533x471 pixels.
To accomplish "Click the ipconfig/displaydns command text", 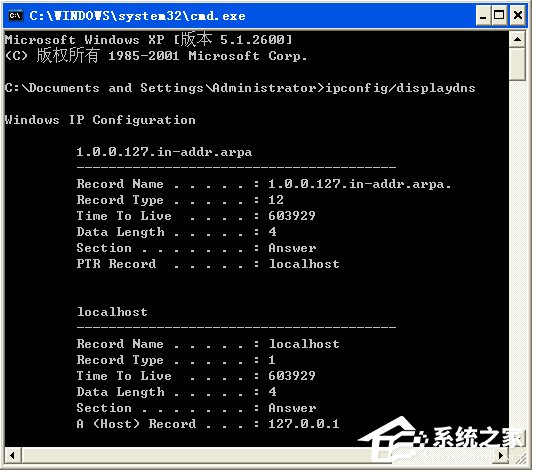I will (400, 88).
